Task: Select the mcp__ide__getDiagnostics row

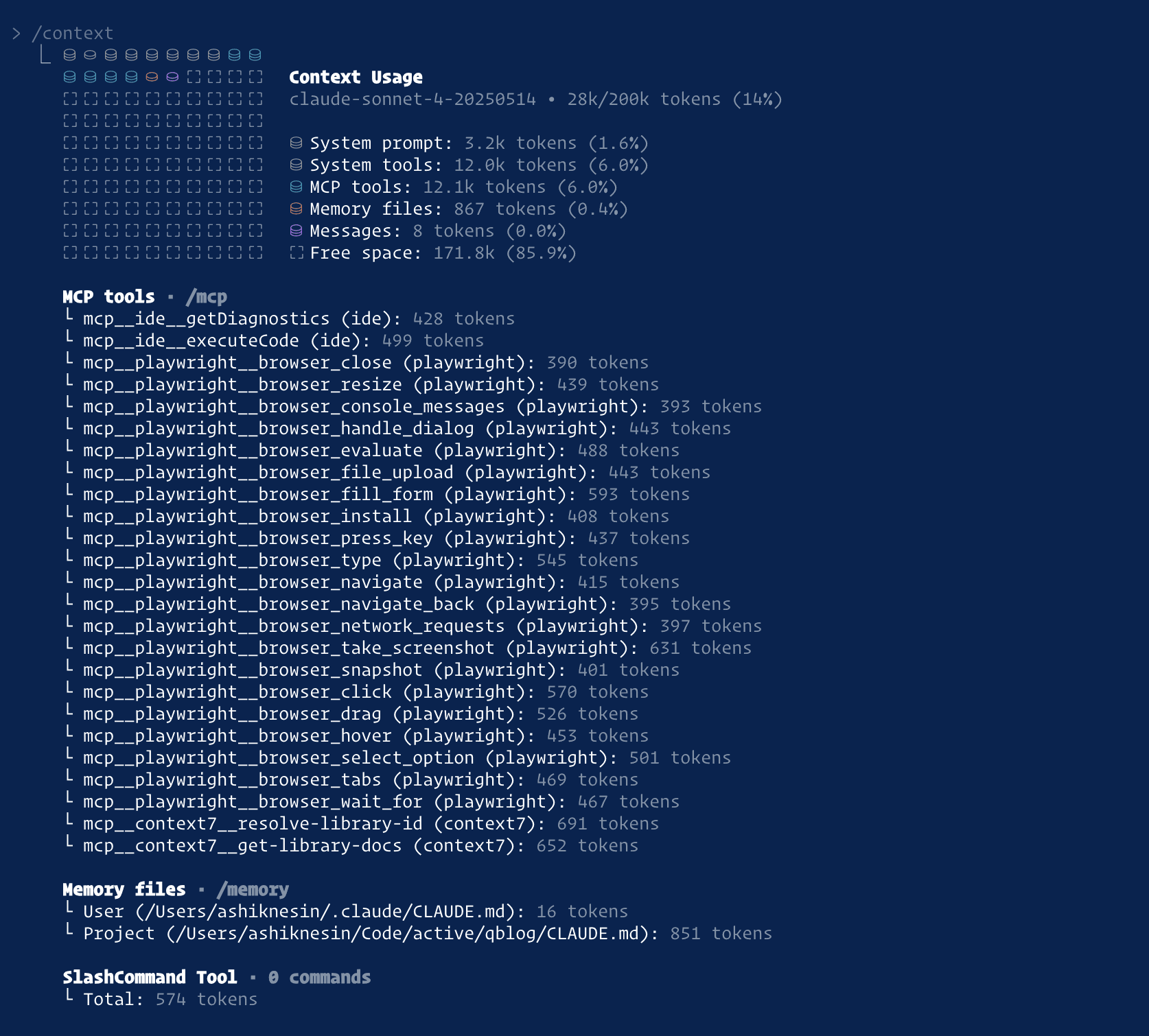Action: point(289,319)
